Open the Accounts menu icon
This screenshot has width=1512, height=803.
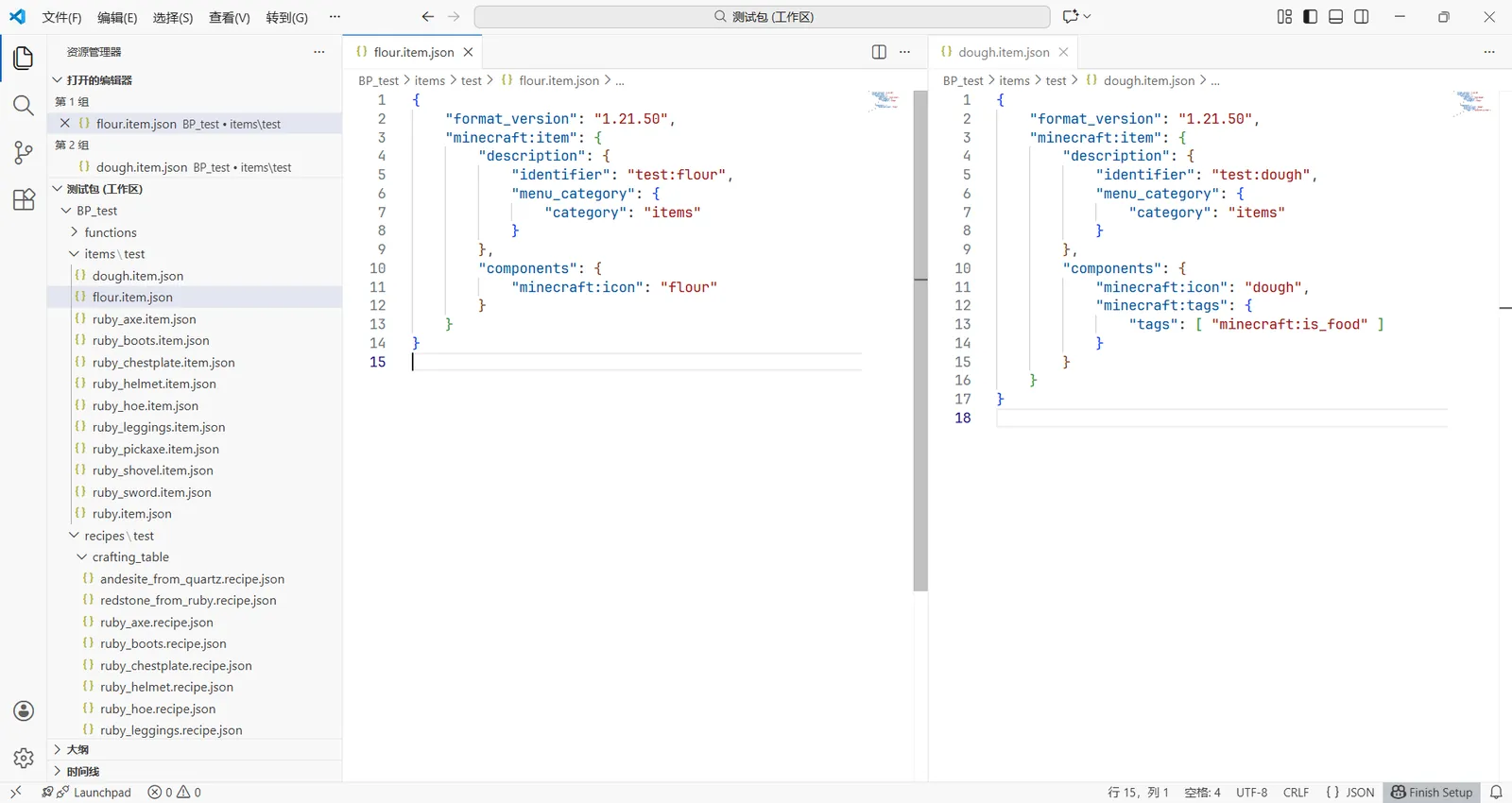point(24,711)
